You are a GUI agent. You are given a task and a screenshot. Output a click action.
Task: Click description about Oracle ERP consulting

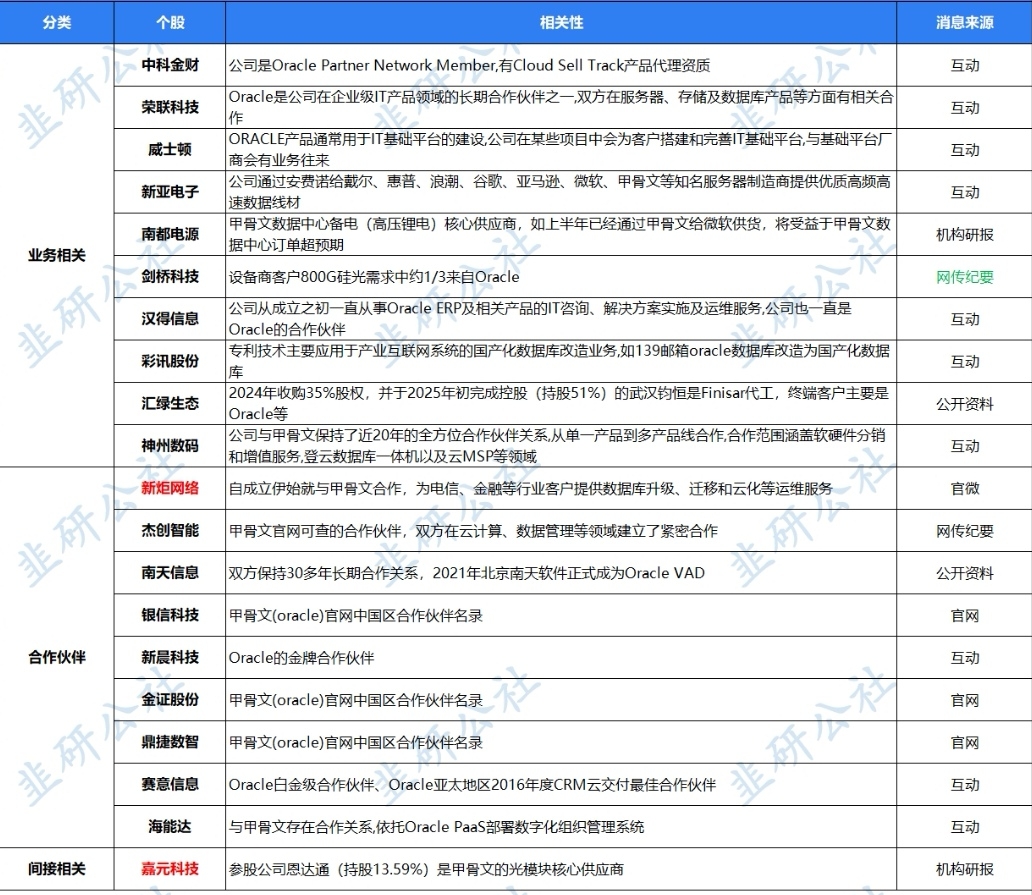pos(540,319)
